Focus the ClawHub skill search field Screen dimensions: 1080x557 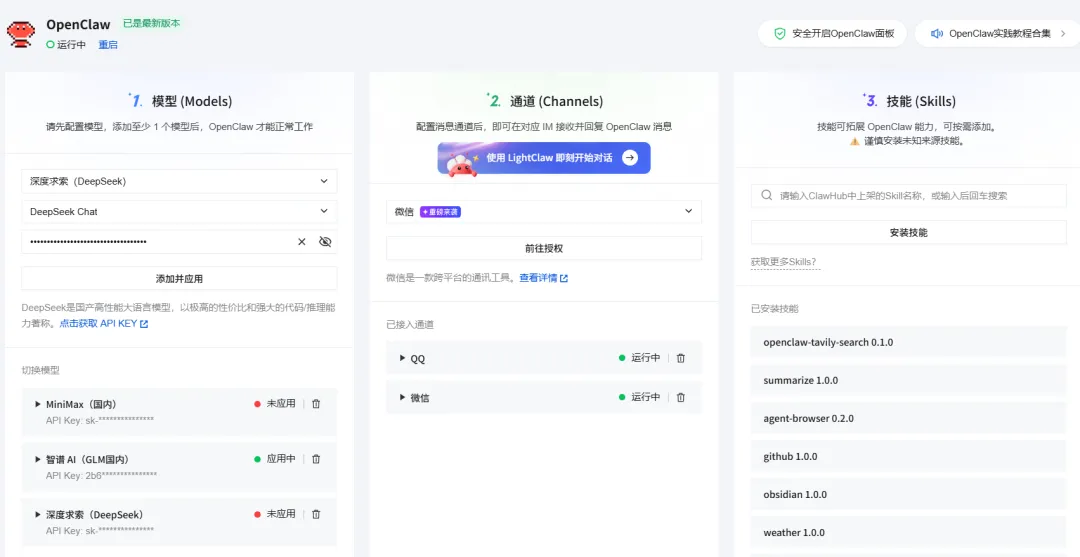pyautogui.click(x=908, y=196)
